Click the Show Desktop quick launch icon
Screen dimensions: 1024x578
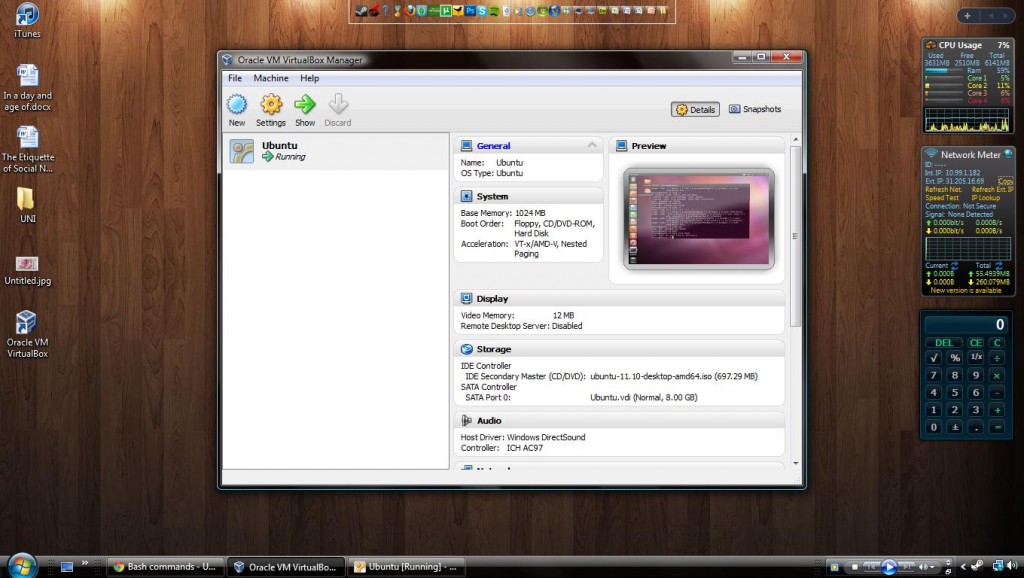tap(67, 567)
